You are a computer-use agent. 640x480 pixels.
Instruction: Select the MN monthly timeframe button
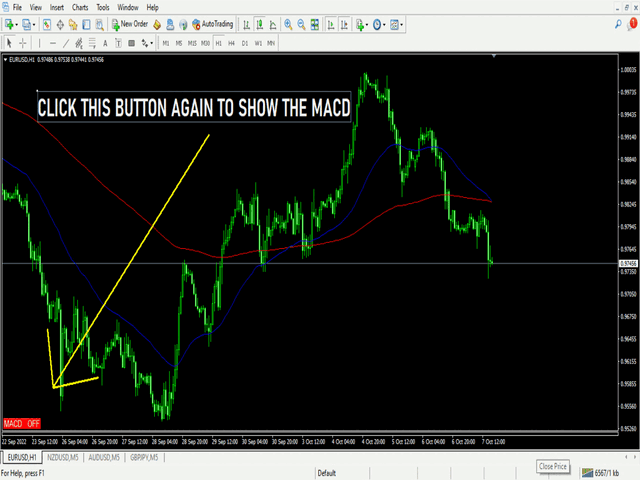coord(271,43)
